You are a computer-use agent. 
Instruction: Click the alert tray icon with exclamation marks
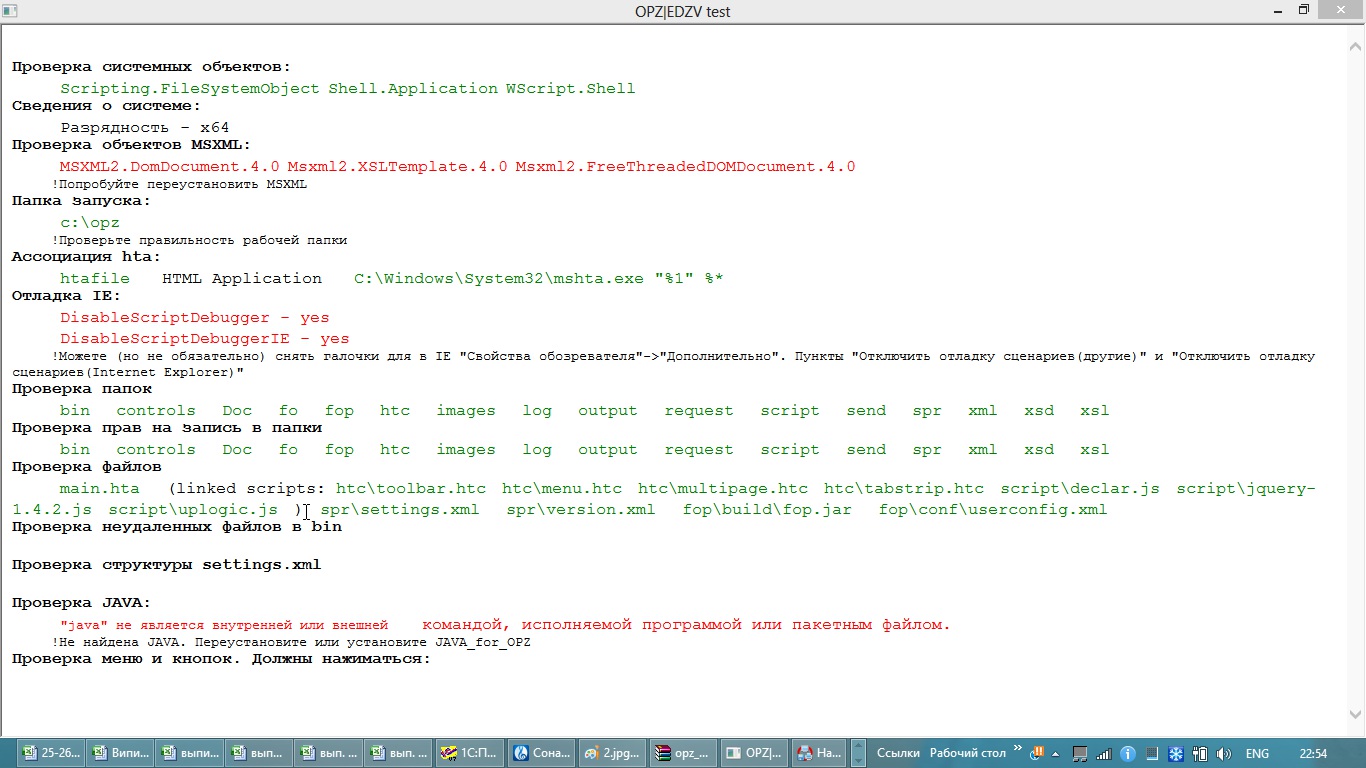click(x=1038, y=753)
